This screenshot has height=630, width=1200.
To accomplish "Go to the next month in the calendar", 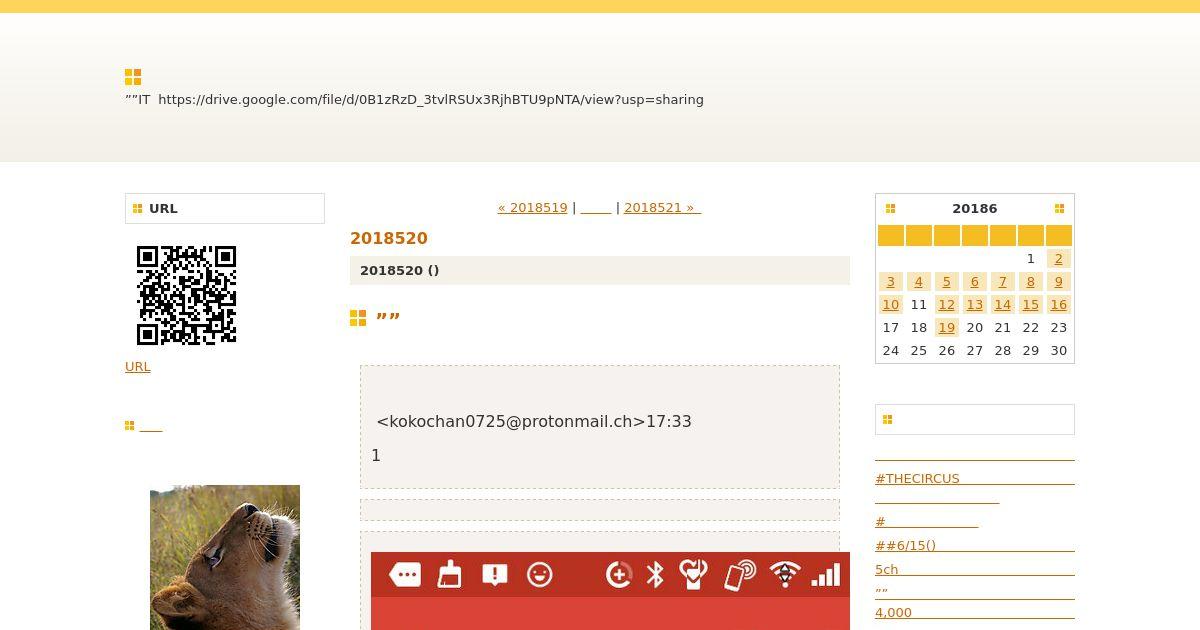I will pos(1059,209).
